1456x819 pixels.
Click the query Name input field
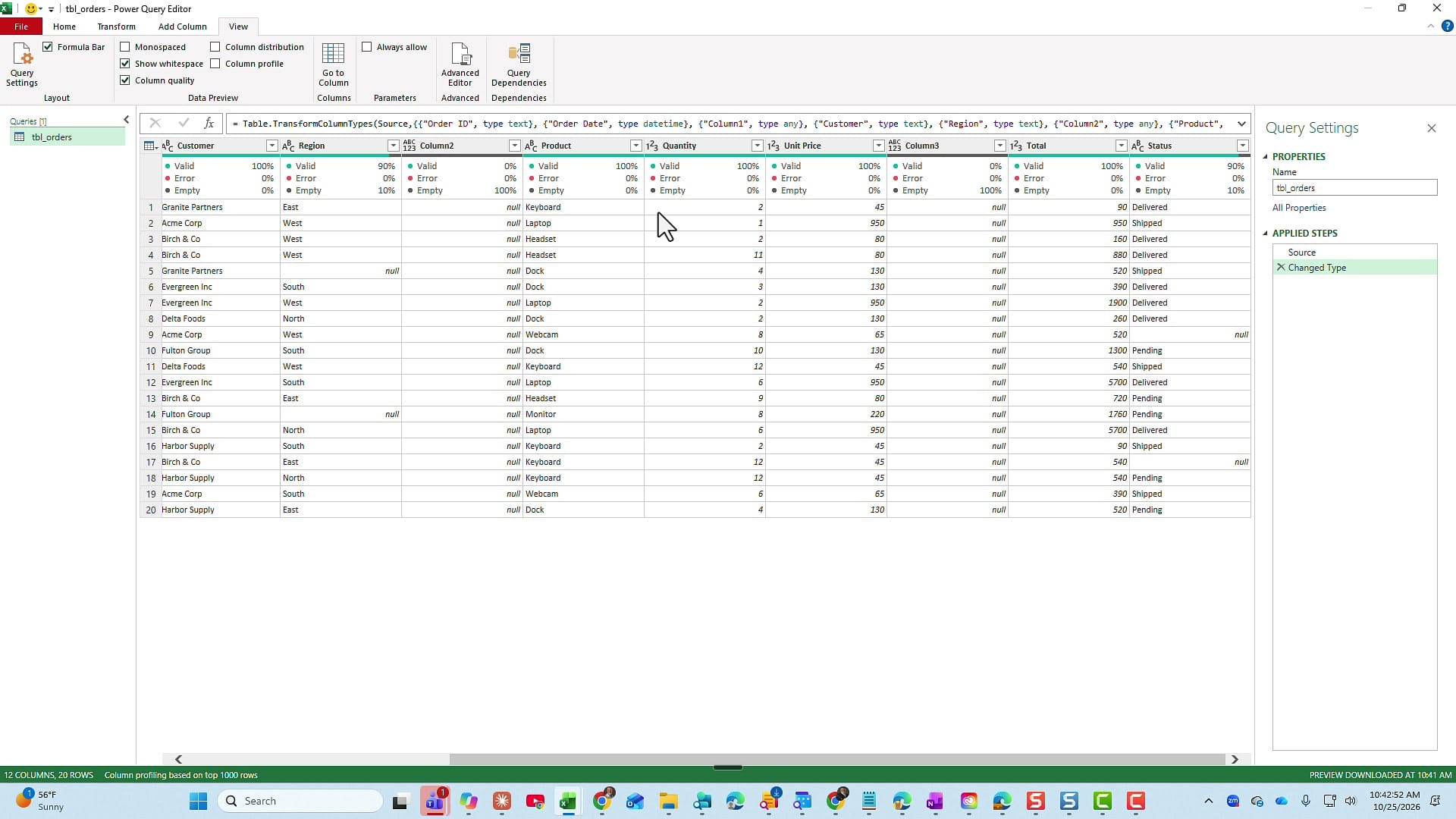[x=1354, y=188]
